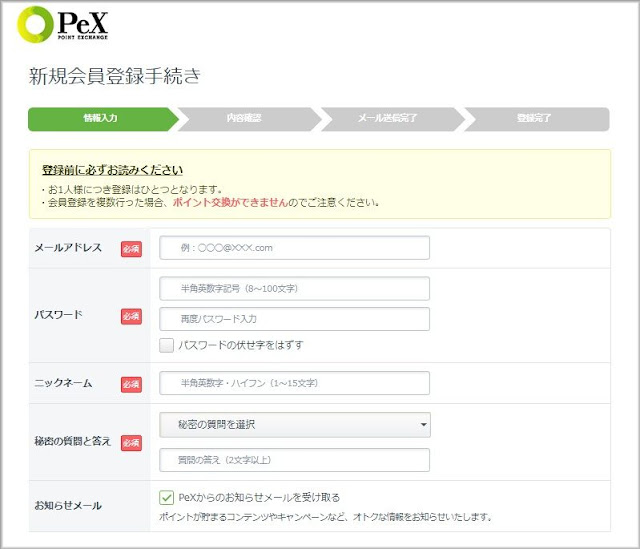
Task: Click the 必須 badge beside パスワード
Action: pyautogui.click(x=131, y=316)
